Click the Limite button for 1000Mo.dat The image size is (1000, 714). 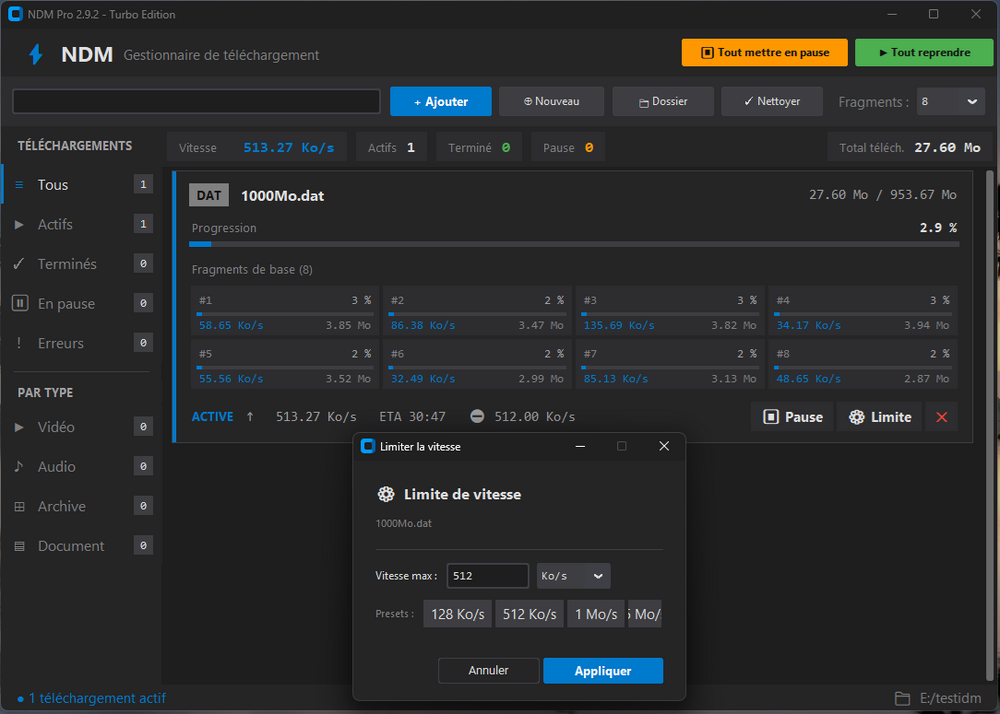pos(879,417)
